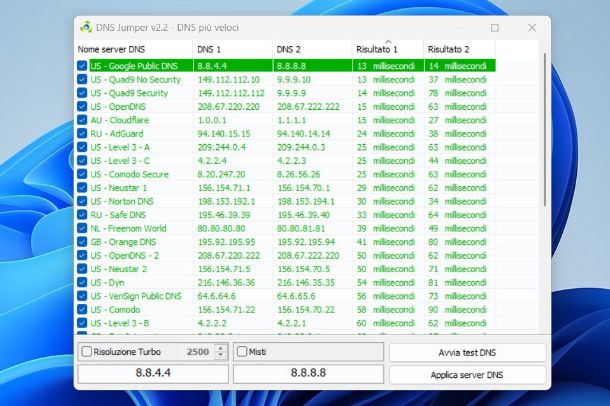This screenshot has height=406, width=610.
Task: Select the US - OpenDNS row name
Action: [118, 107]
